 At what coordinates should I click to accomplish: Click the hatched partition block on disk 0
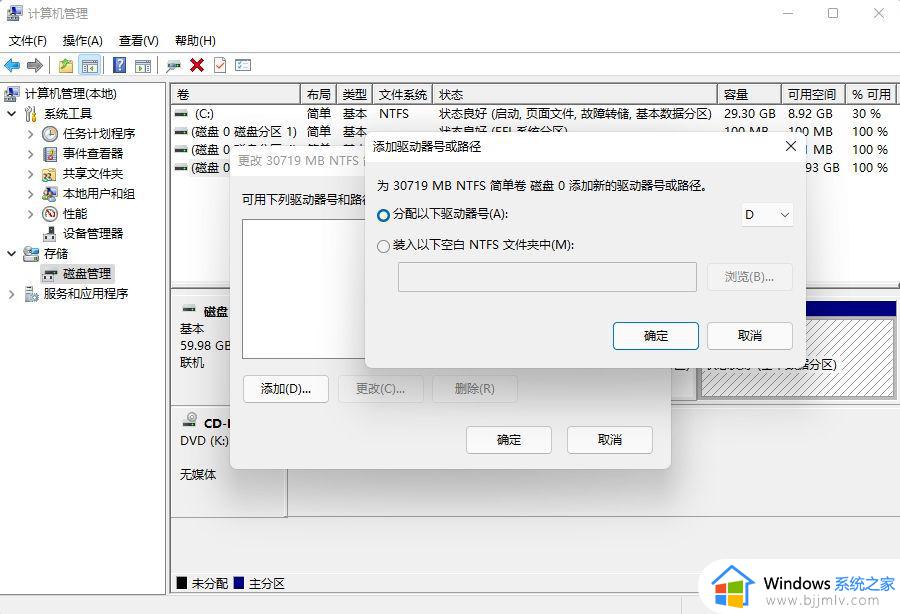tap(798, 357)
